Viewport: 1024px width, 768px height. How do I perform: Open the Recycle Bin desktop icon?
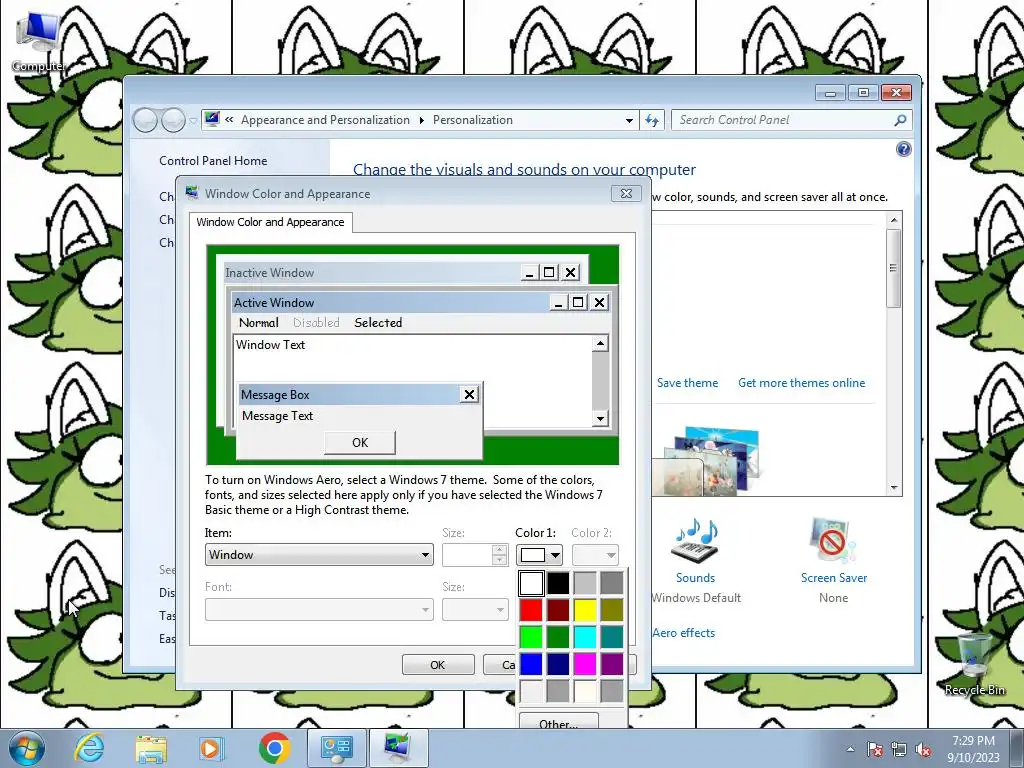click(974, 665)
